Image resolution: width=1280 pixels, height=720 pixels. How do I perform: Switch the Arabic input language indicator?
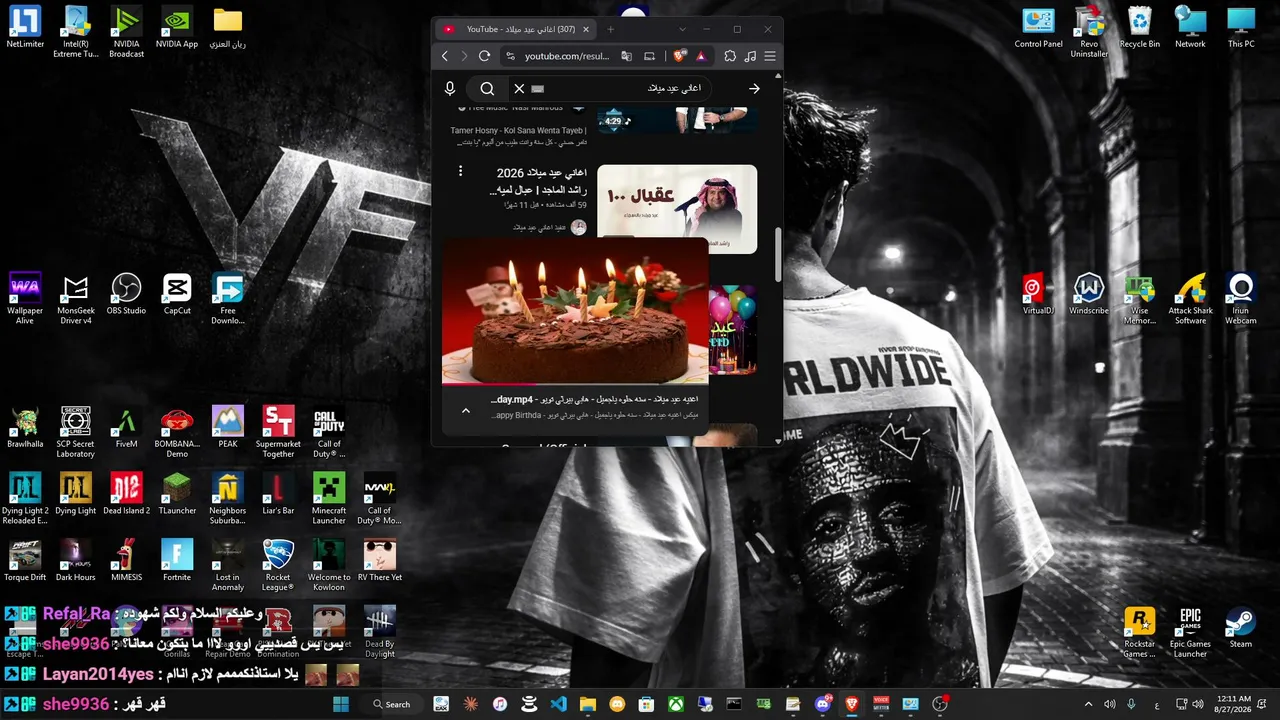click(1157, 704)
